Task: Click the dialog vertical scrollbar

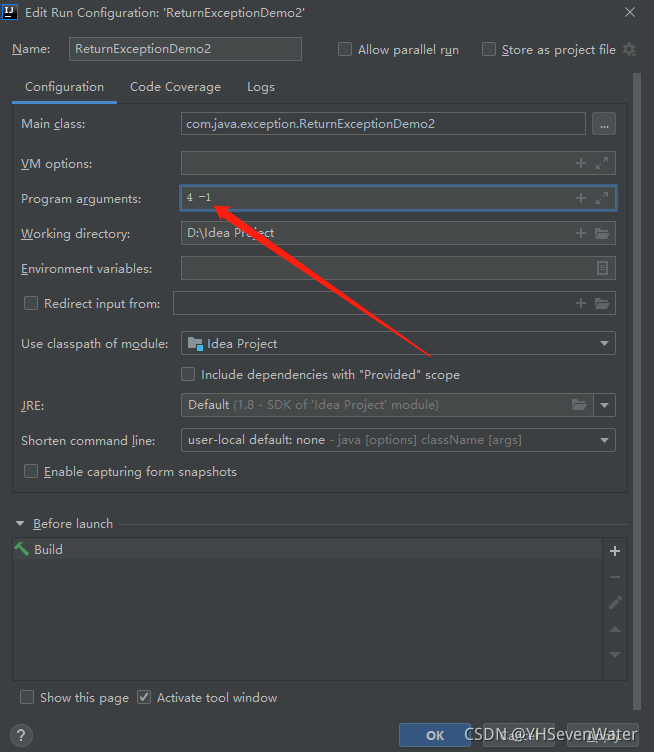Action: tap(637, 391)
